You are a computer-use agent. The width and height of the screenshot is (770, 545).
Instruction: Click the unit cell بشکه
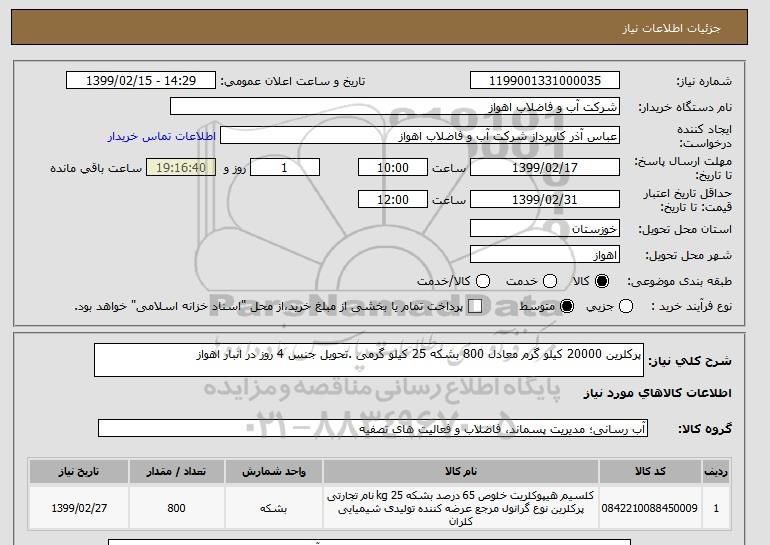point(274,508)
